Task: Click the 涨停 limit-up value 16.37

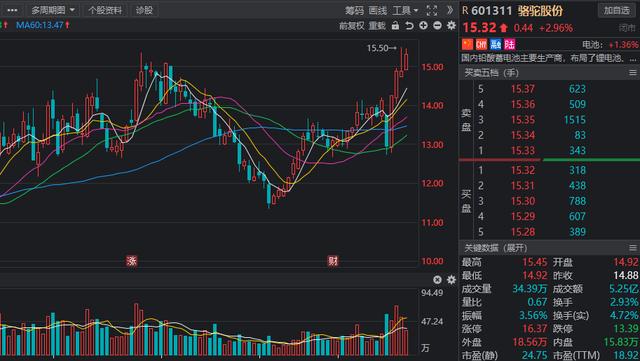Action: 535,328
